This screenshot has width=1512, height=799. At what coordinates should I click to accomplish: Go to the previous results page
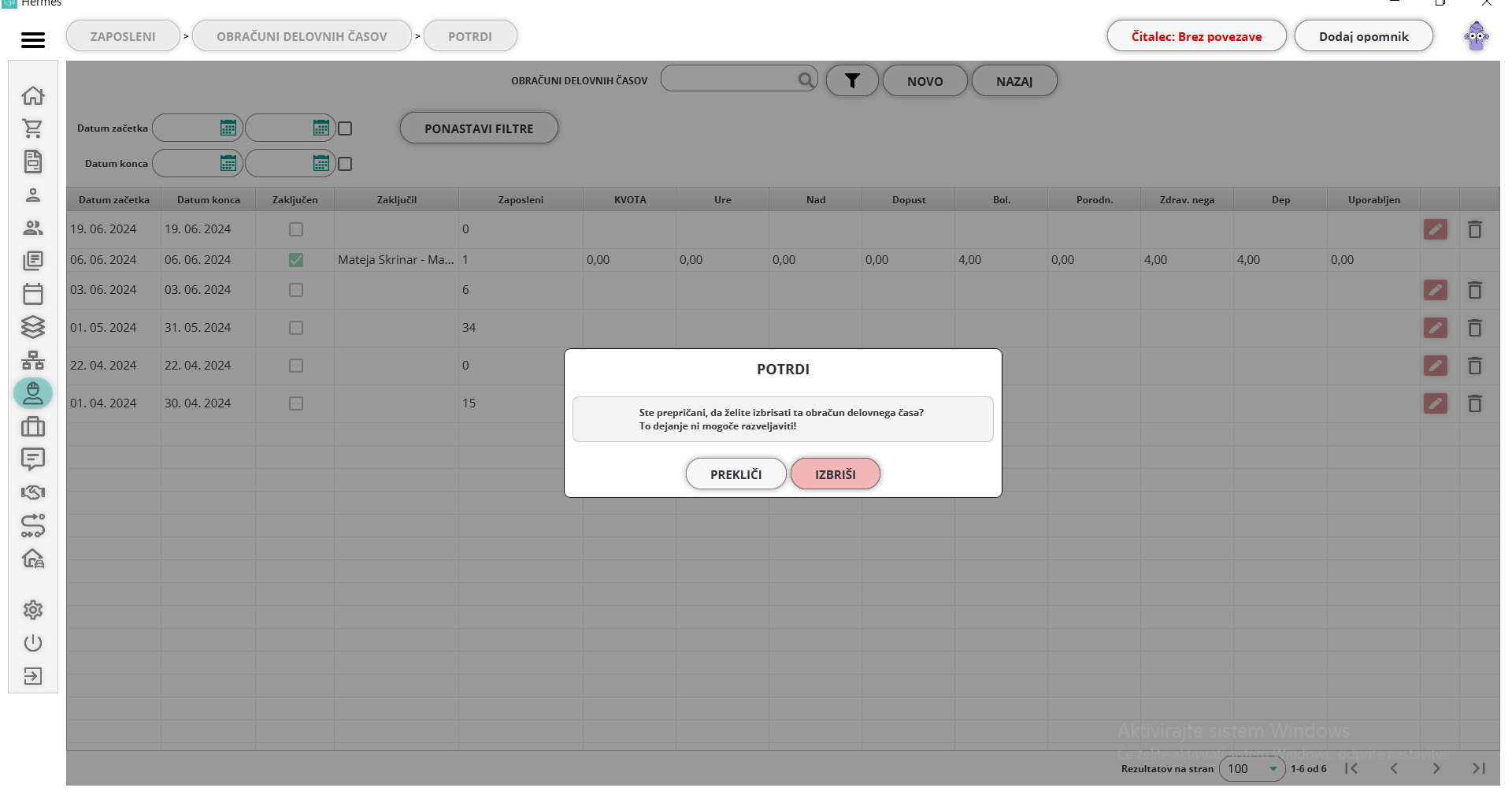1394,768
